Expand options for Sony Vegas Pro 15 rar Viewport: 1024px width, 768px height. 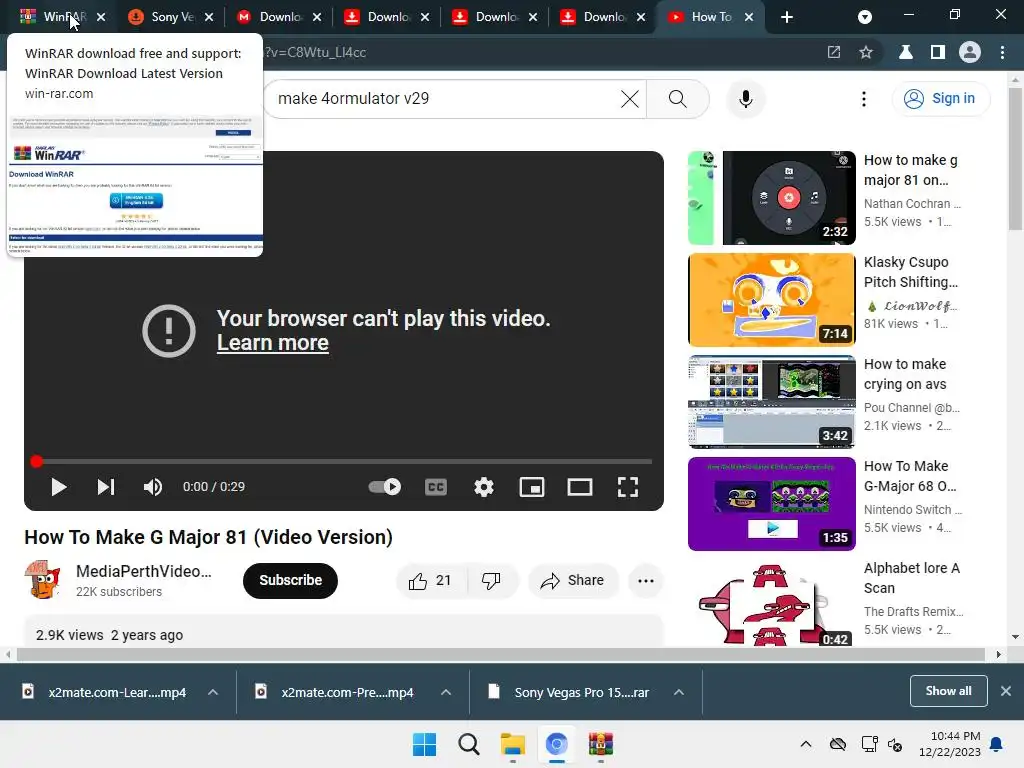[x=679, y=692]
